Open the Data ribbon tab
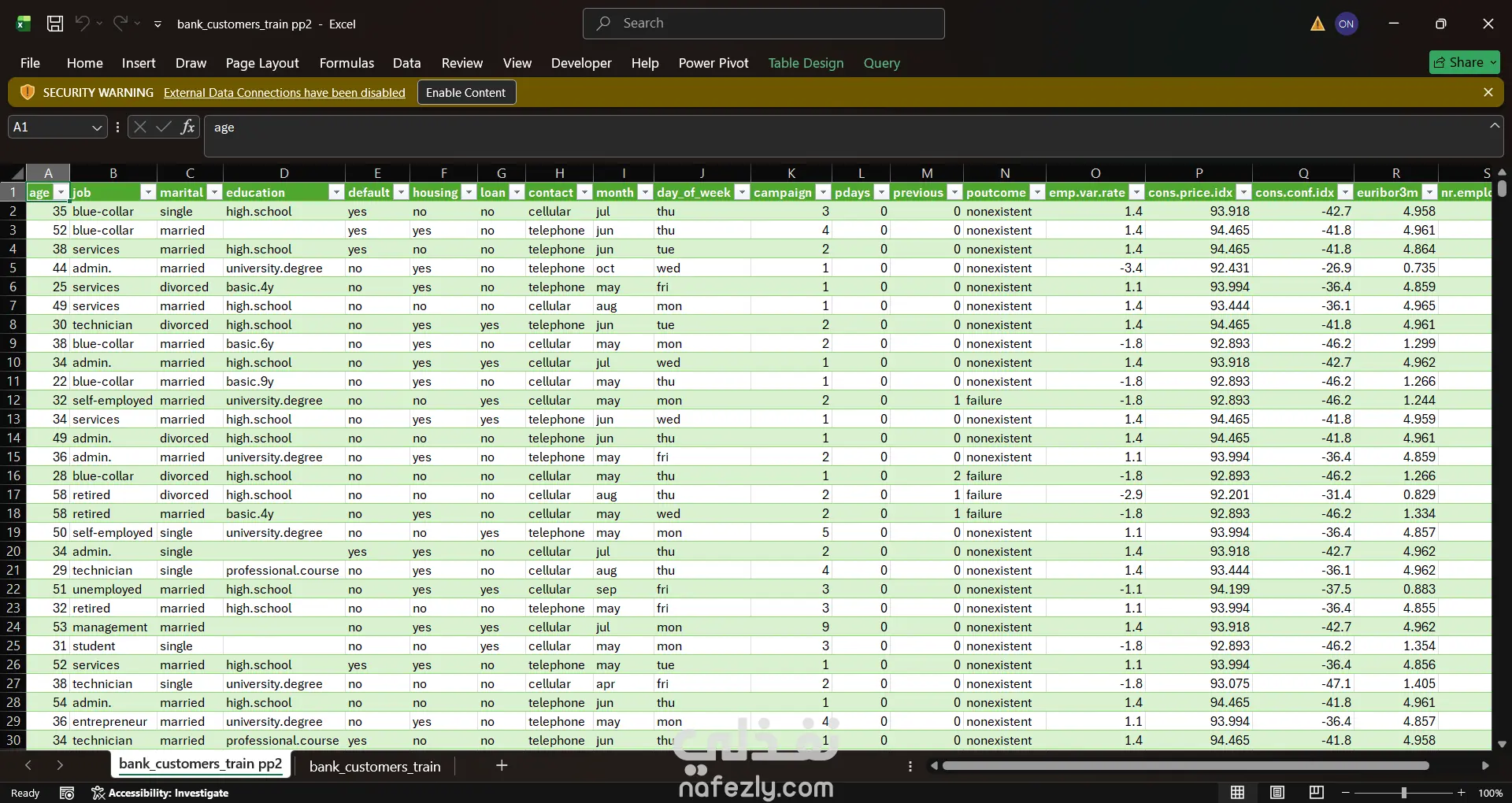1512x803 pixels. (406, 63)
